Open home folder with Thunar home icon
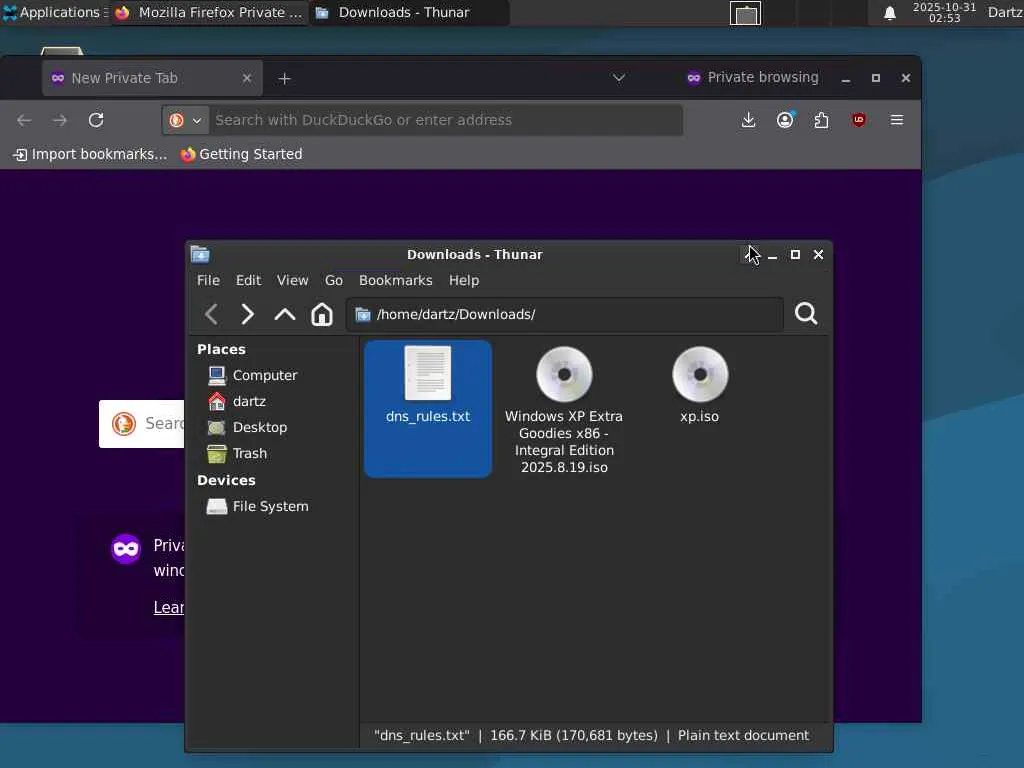The height and width of the screenshot is (768, 1024). coord(321,314)
